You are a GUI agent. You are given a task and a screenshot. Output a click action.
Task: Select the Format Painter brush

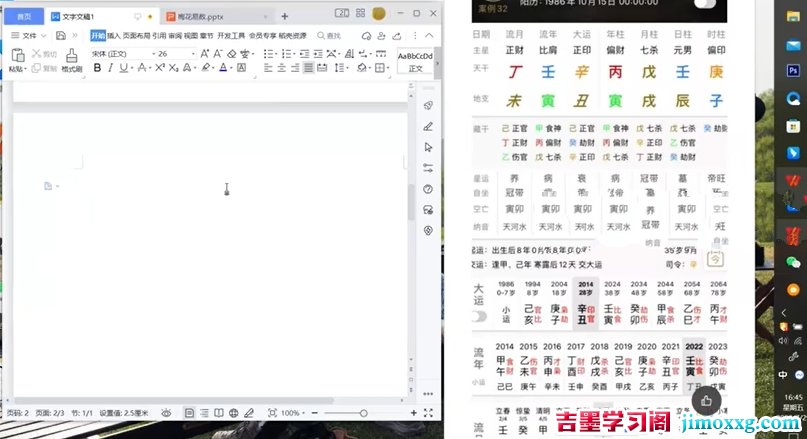tap(72, 60)
